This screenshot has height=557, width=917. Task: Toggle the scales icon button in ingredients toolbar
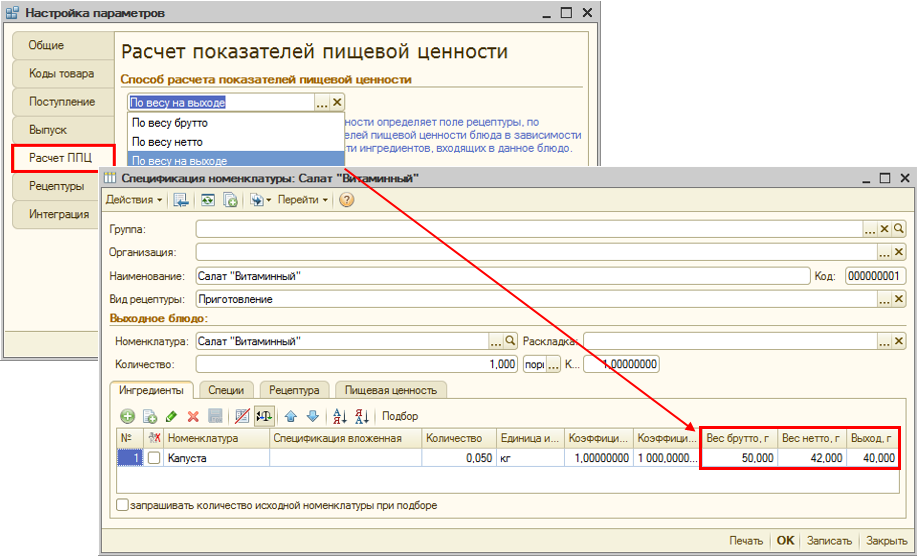[x=265, y=416]
